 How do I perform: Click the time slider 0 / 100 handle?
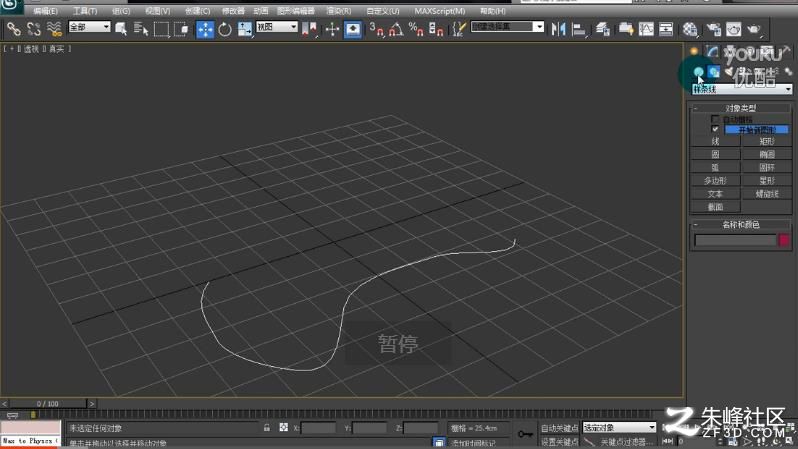(x=47, y=404)
